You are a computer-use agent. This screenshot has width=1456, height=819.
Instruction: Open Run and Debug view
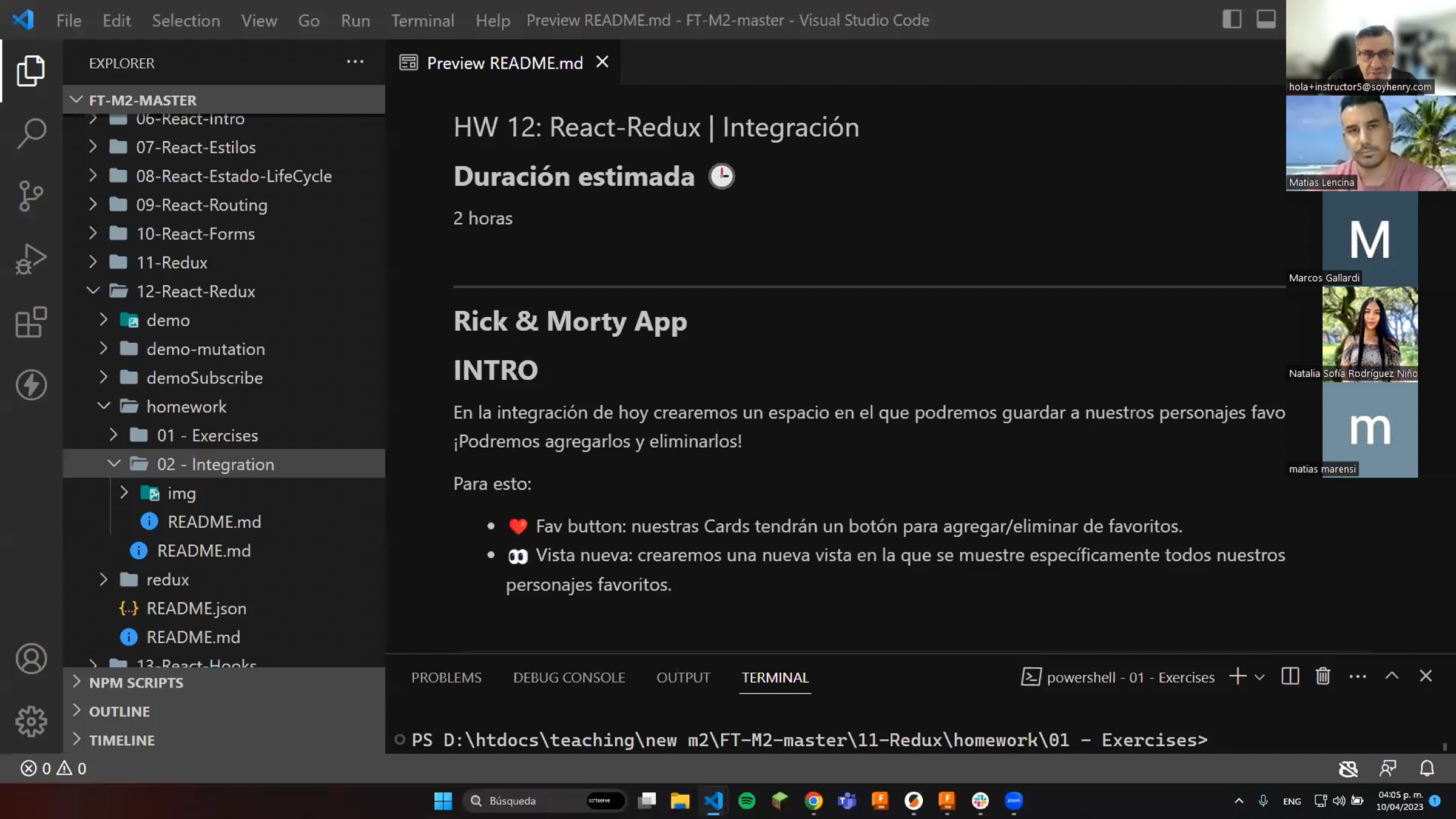[31, 259]
